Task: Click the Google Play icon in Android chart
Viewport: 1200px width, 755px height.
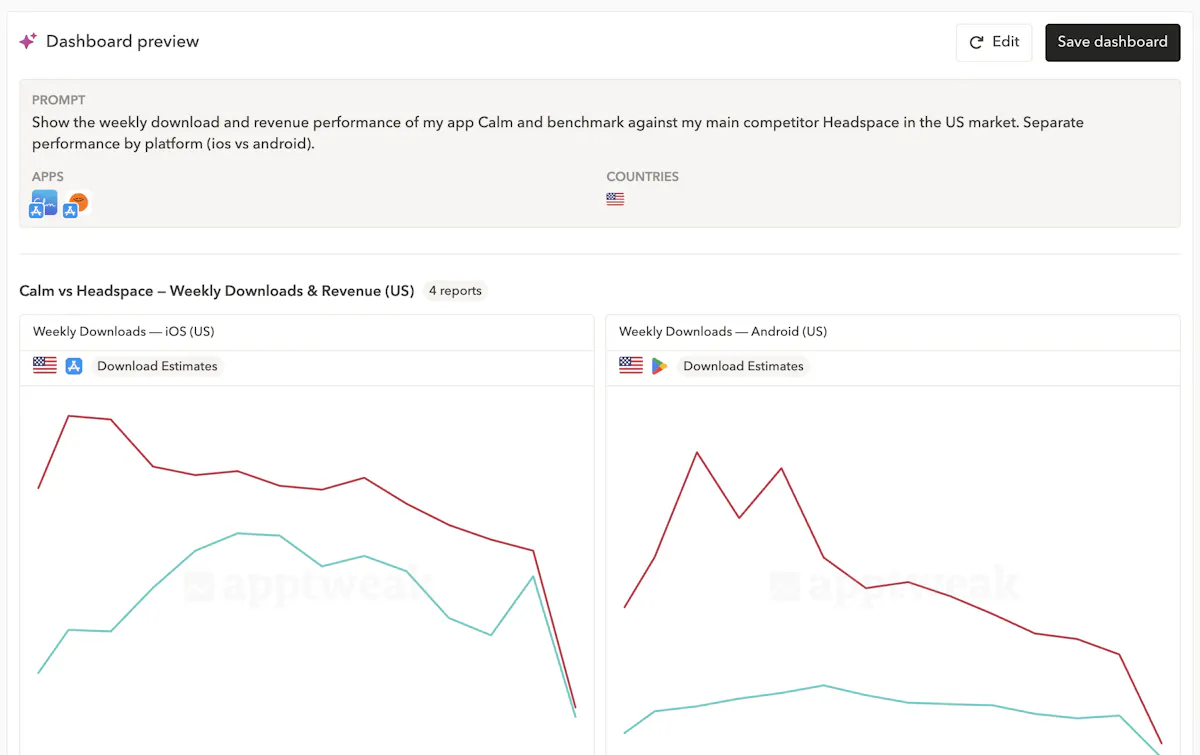Action: coord(659,366)
